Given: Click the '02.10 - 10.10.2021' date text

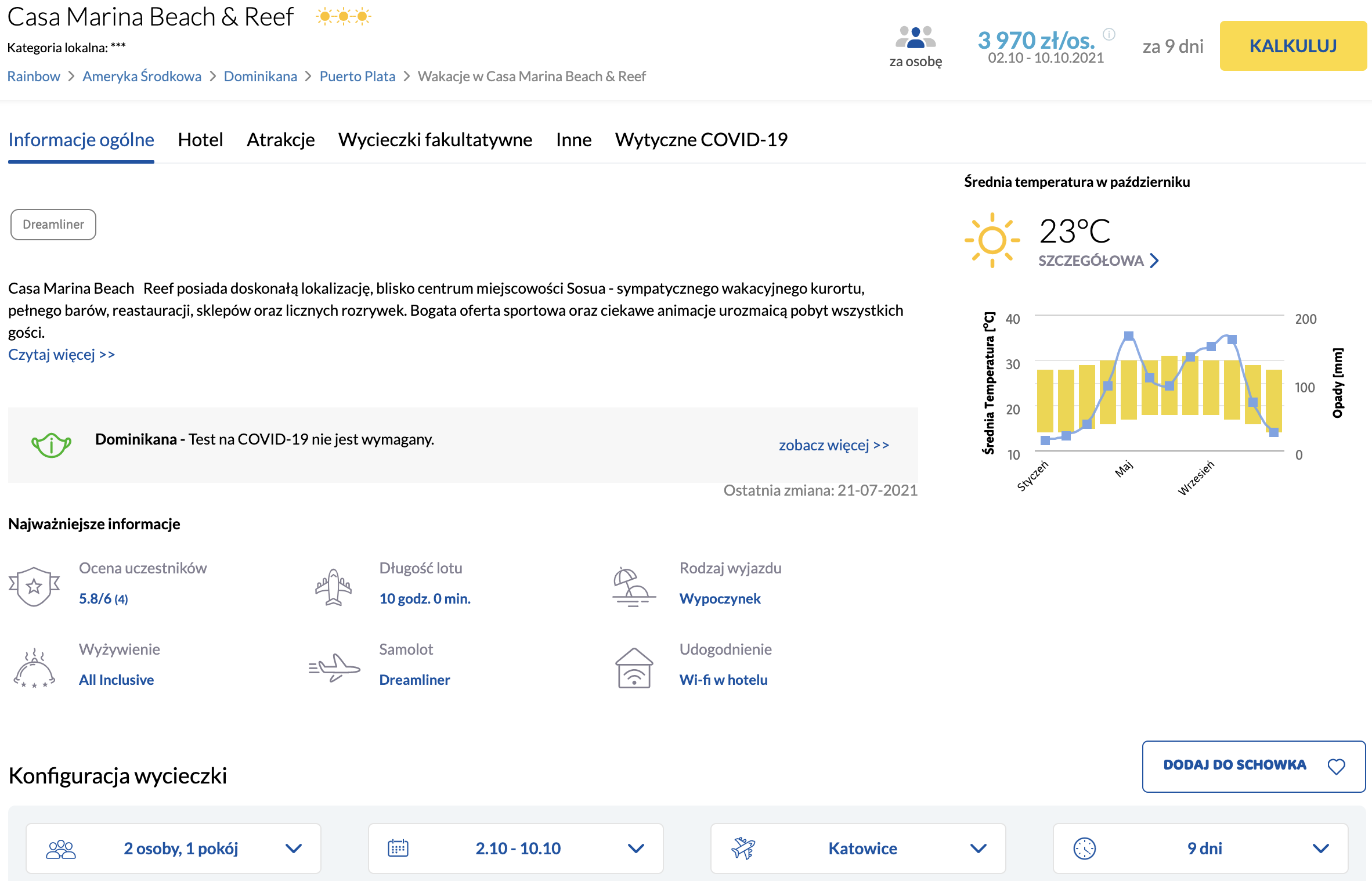Looking at the screenshot, I should (x=1046, y=58).
